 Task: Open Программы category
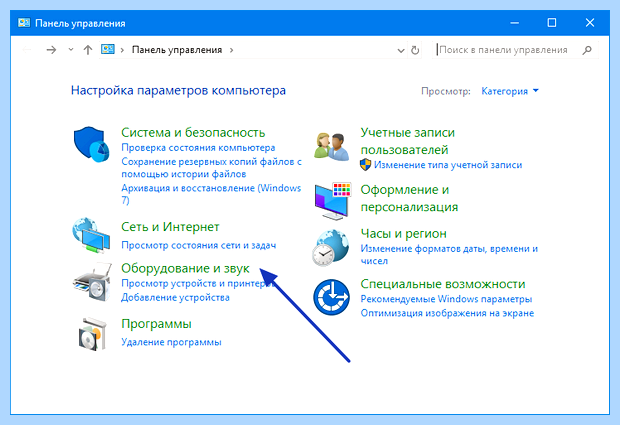pos(156,324)
